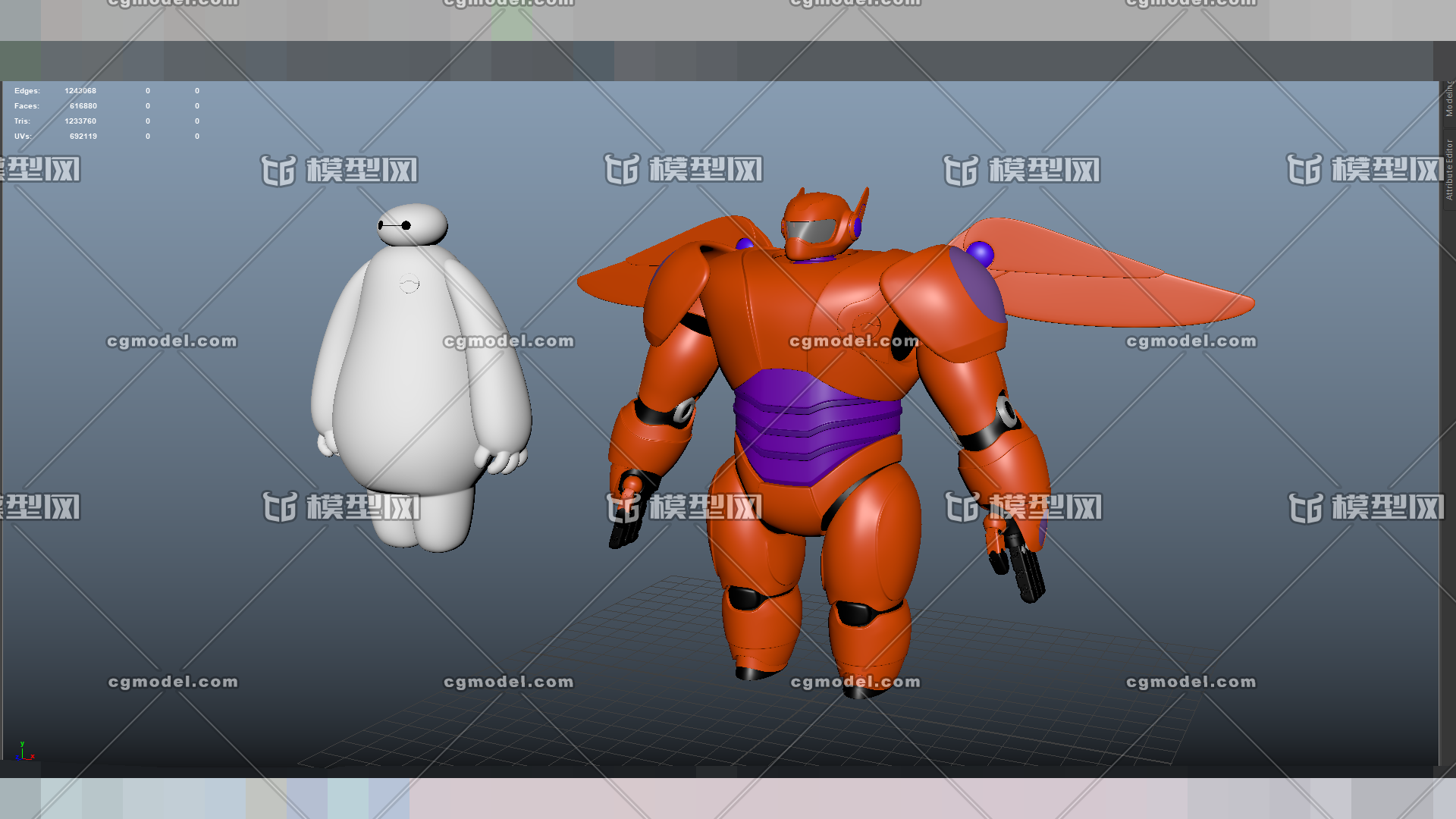Click the 'UVs:' HUD label
The height and width of the screenshot is (819, 1456).
[x=23, y=136]
